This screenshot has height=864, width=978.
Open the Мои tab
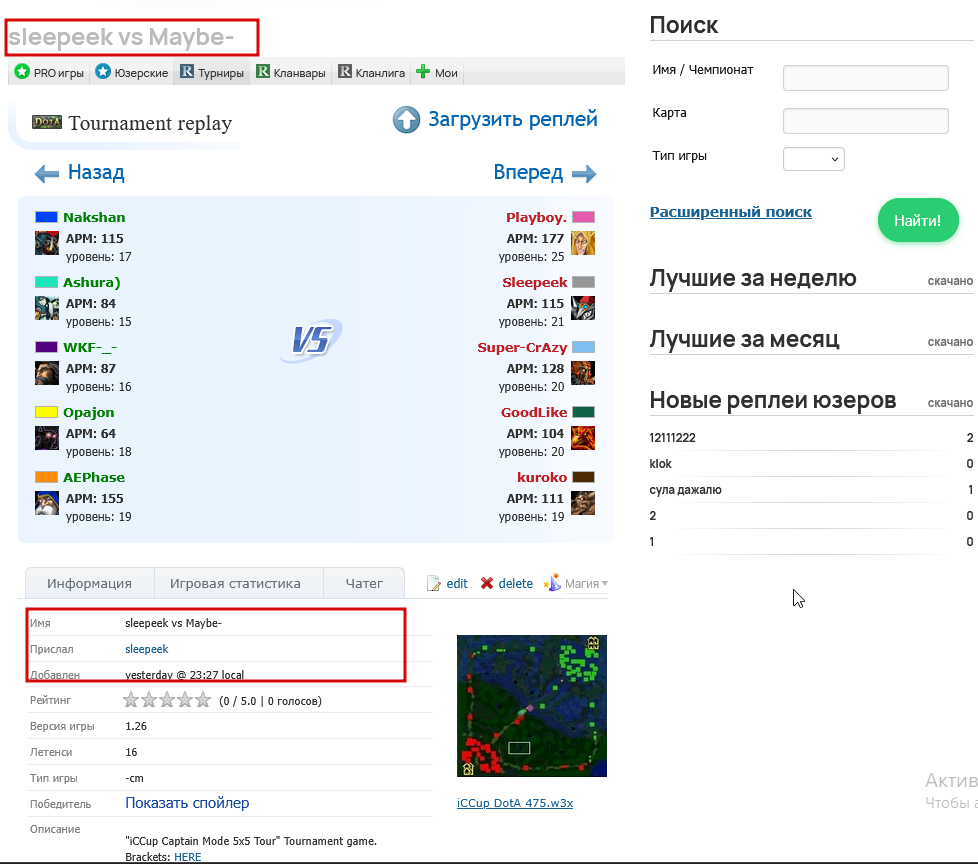(437, 72)
